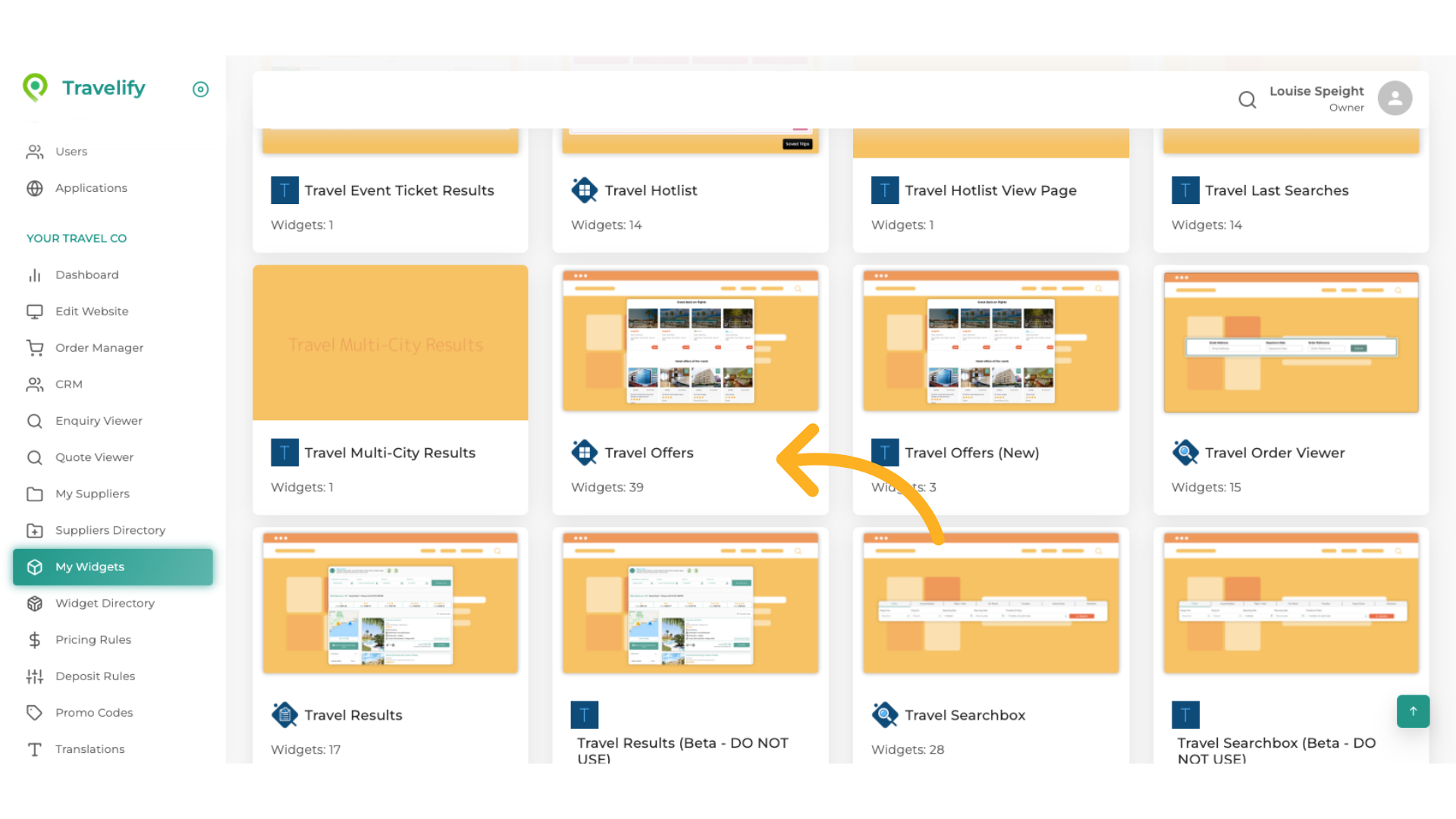Collapse the sidebar with the circle icon
Viewport: 1456px width, 819px height.
point(200,89)
